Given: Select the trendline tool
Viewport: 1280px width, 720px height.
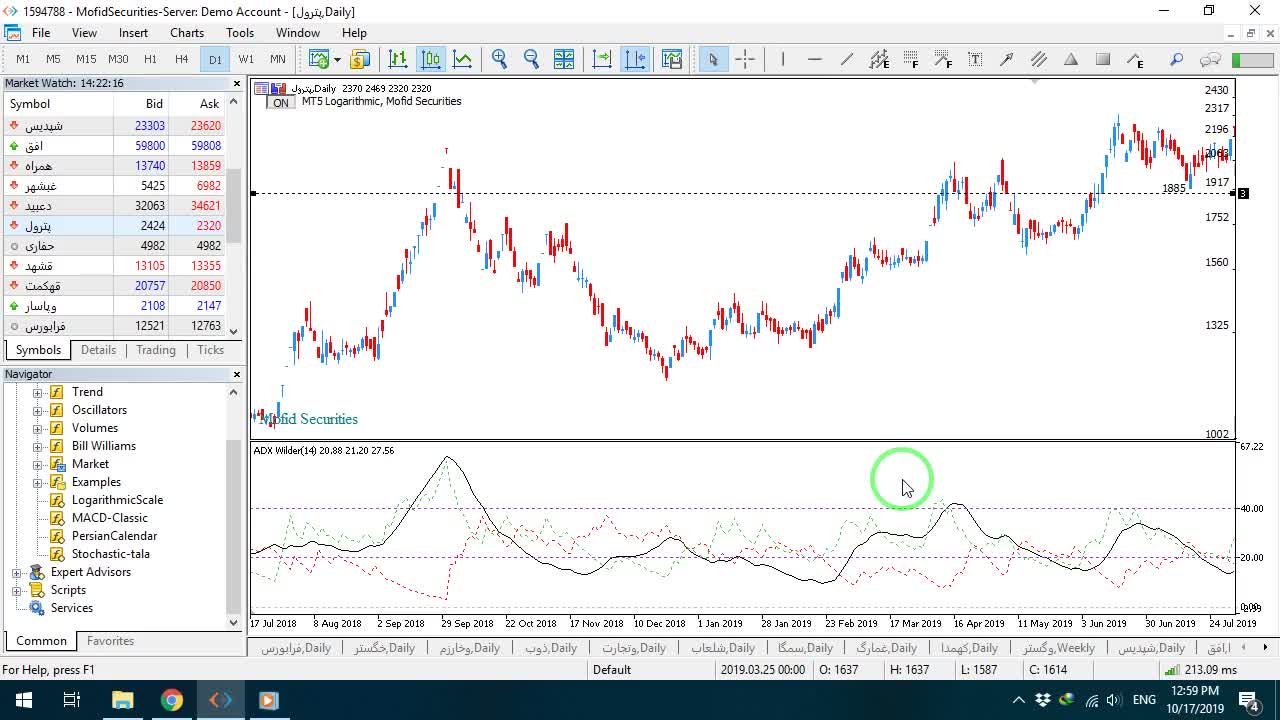Looking at the screenshot, I should coord(847,59).
